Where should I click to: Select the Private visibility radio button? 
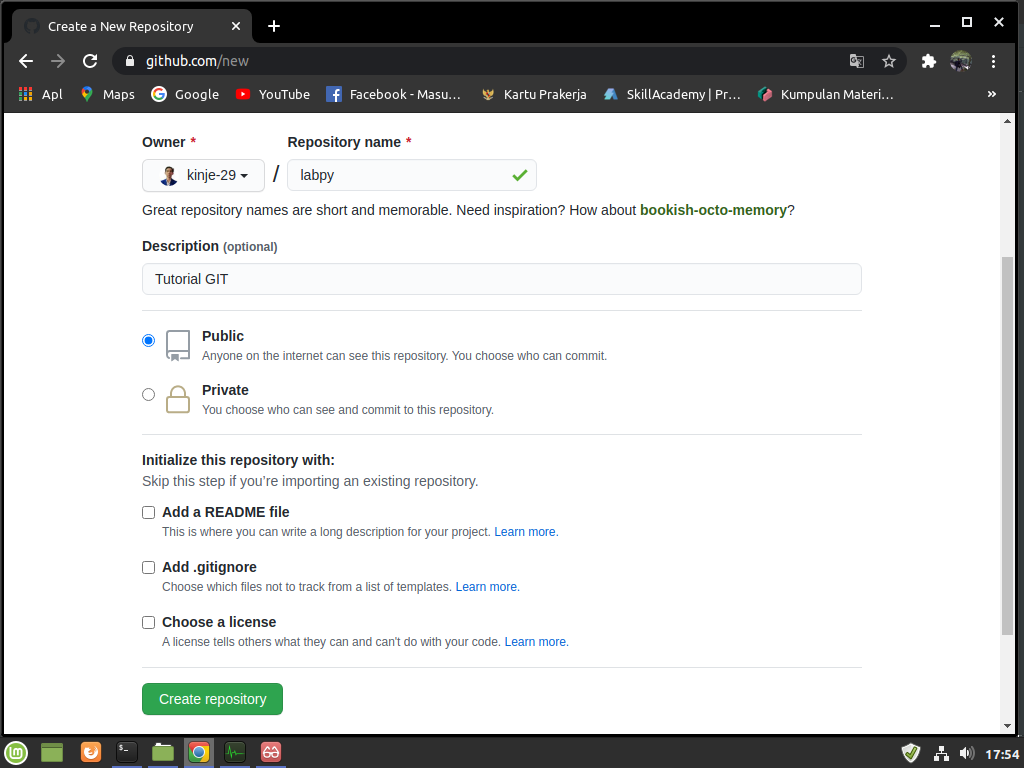[148, 394]
